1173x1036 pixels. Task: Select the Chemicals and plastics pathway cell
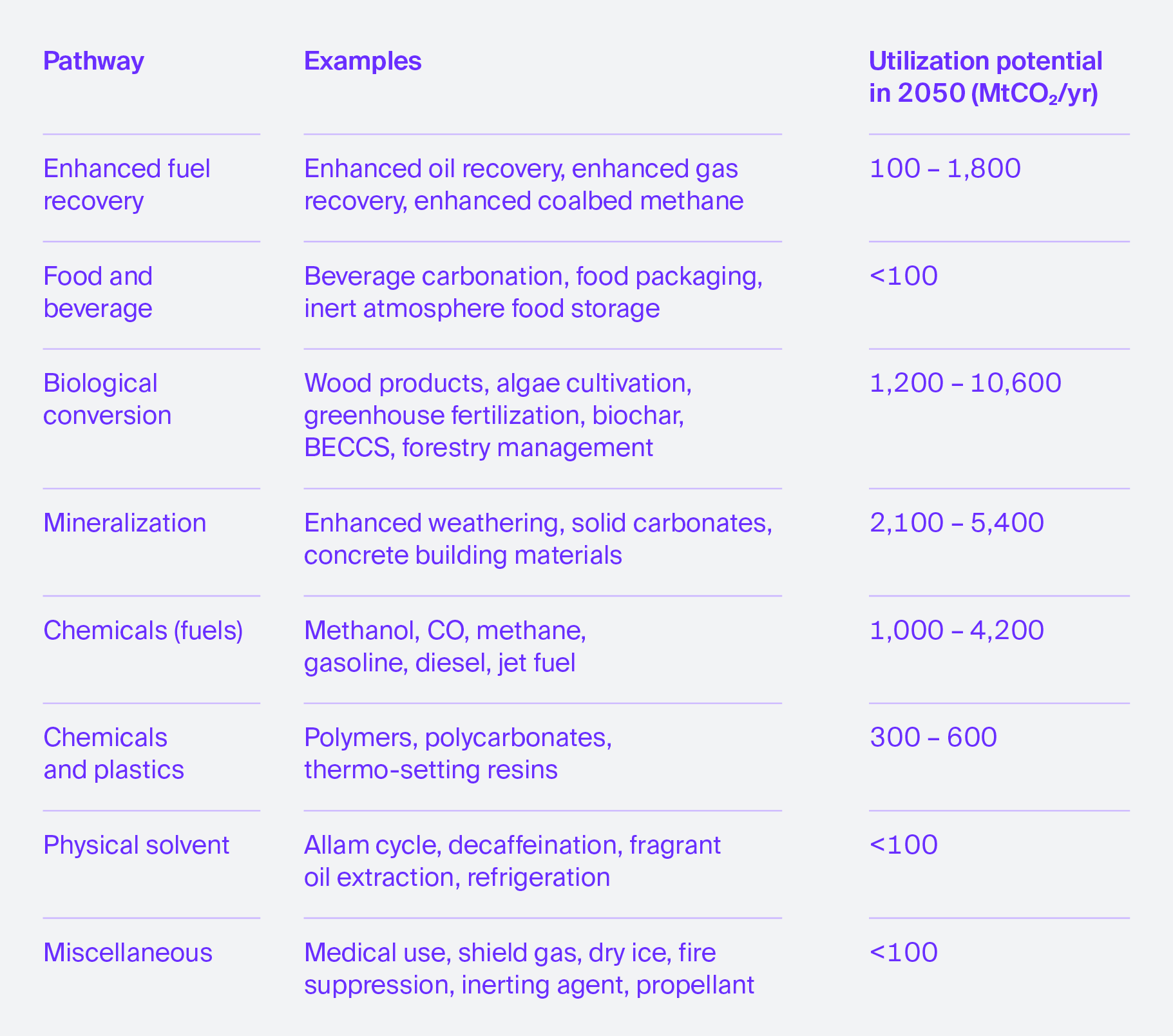113,754
